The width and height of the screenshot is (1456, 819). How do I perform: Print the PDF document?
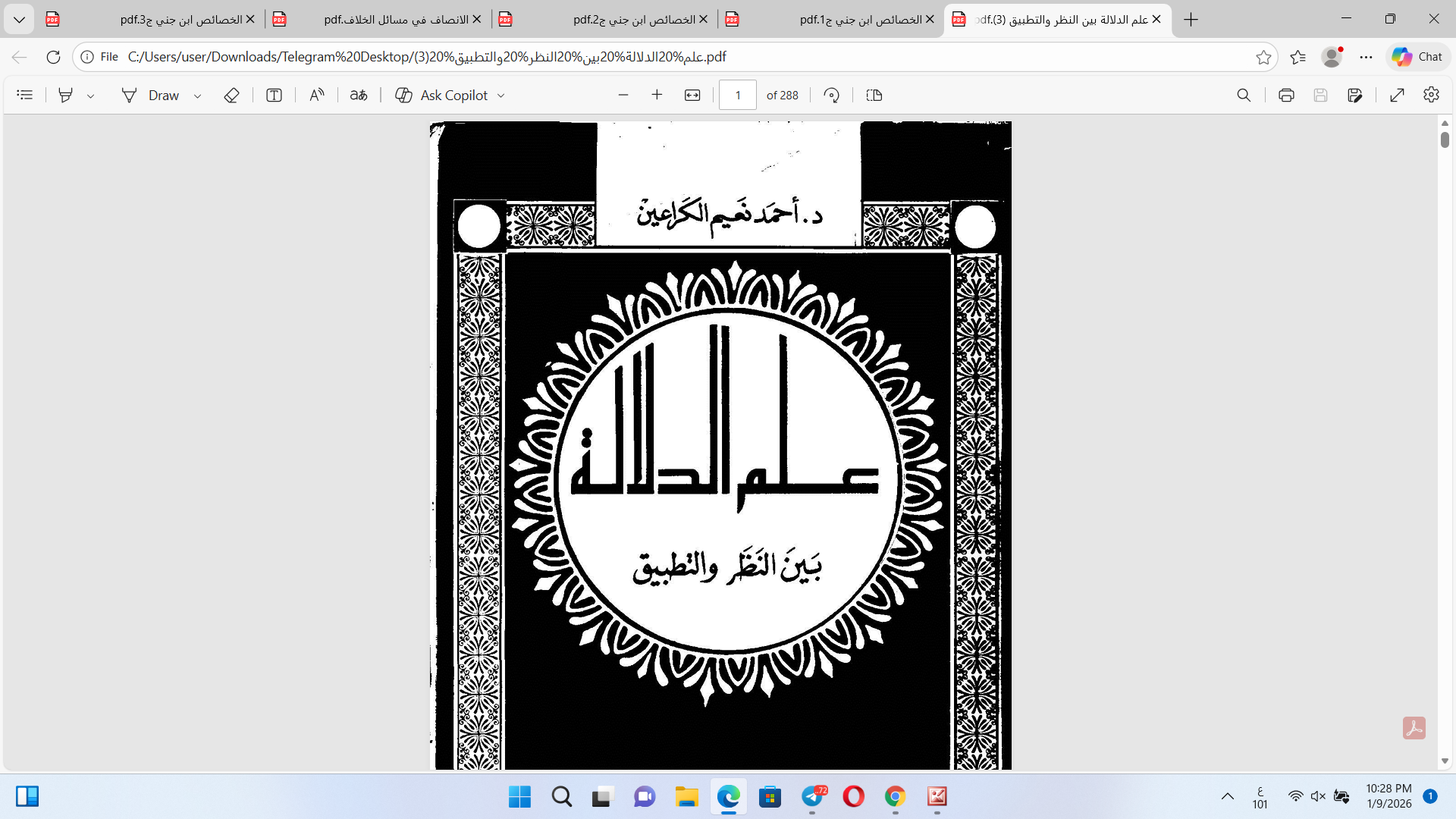[x=1286, y=95]
